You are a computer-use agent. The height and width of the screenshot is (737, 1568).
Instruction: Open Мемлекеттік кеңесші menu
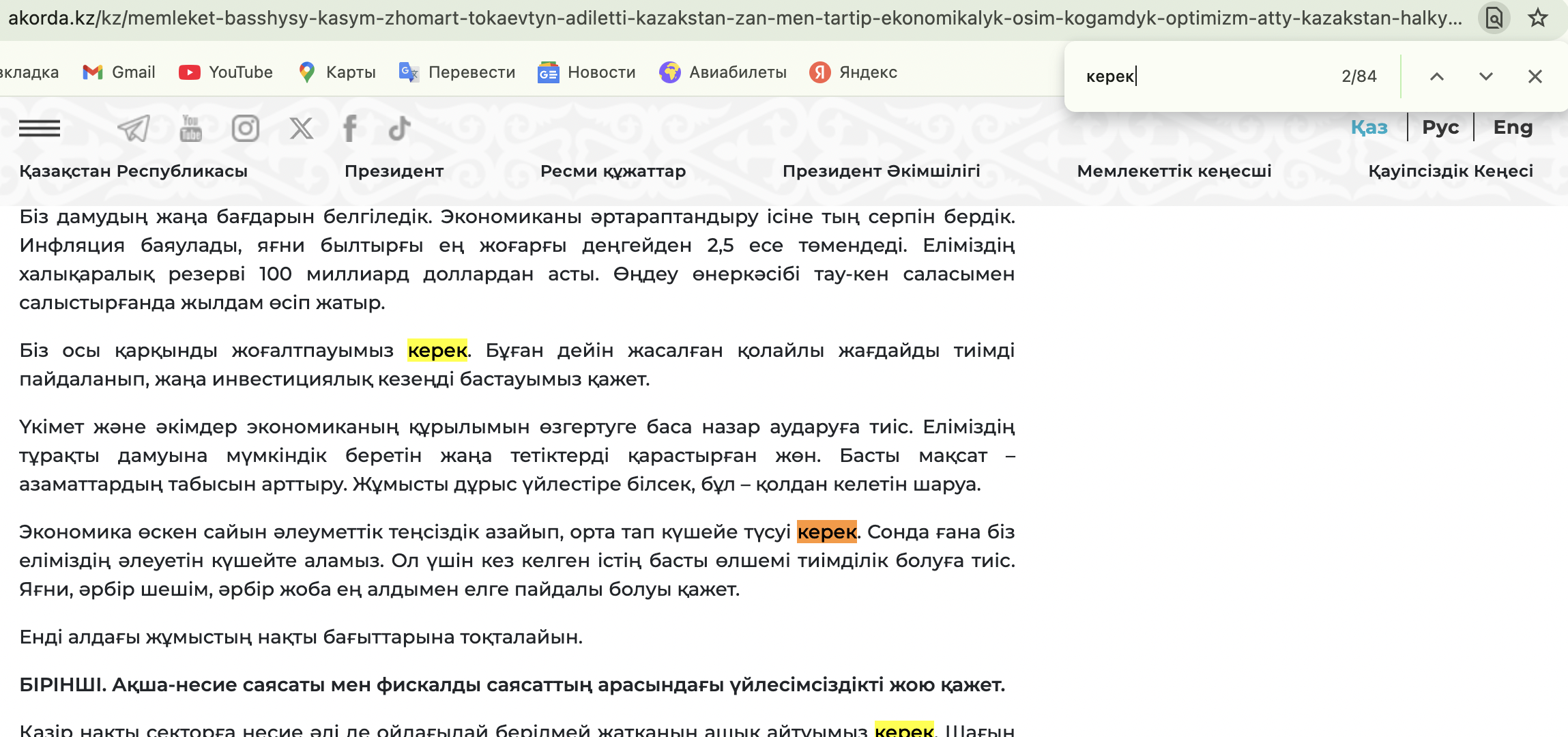pos(1174,171)
